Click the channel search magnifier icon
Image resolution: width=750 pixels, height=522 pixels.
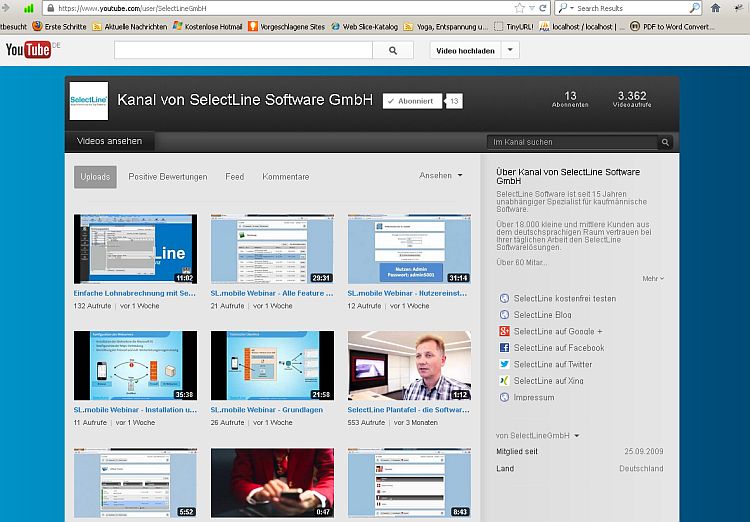point(665,142)
